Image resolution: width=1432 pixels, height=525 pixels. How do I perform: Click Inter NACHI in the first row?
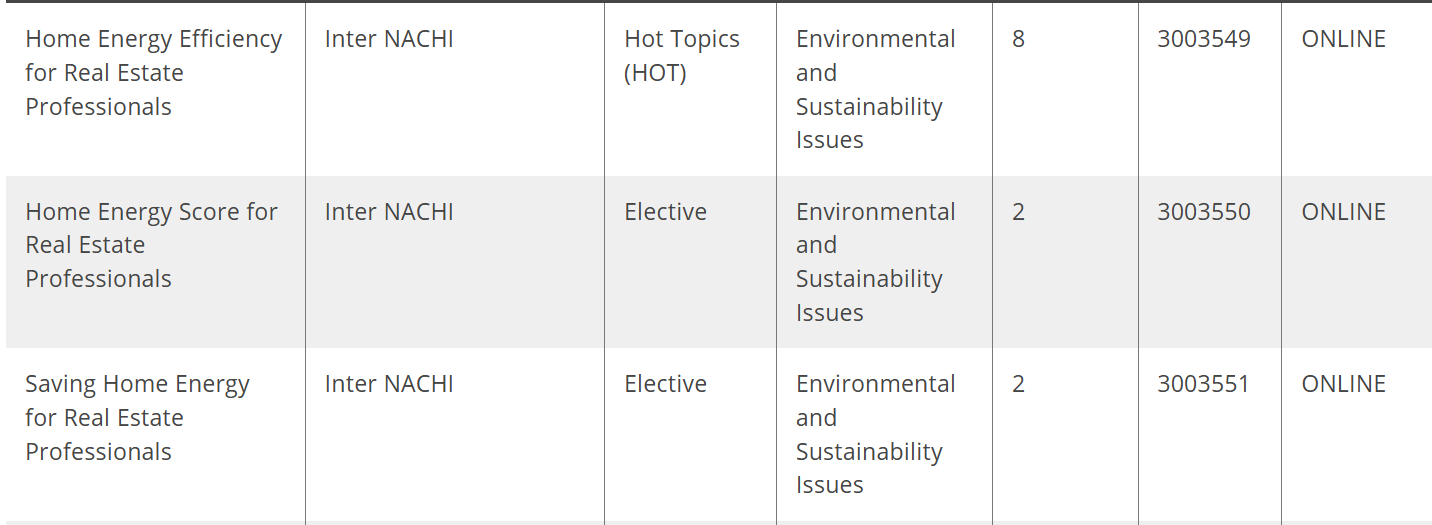click(x=389, y=39)
